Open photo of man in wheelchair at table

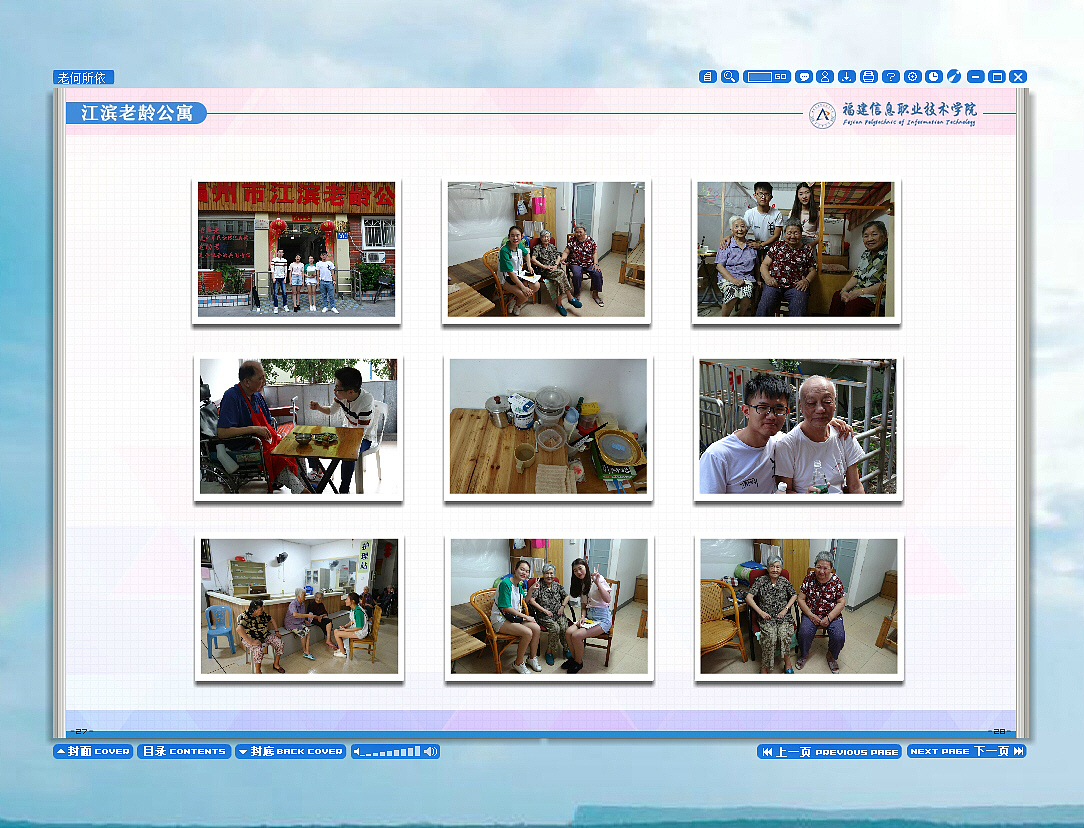299,426
